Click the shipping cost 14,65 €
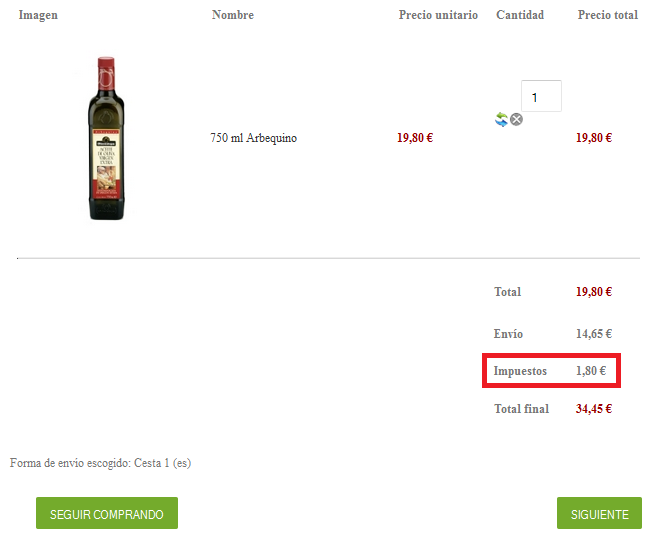The image size is (667, 549). 594,334
